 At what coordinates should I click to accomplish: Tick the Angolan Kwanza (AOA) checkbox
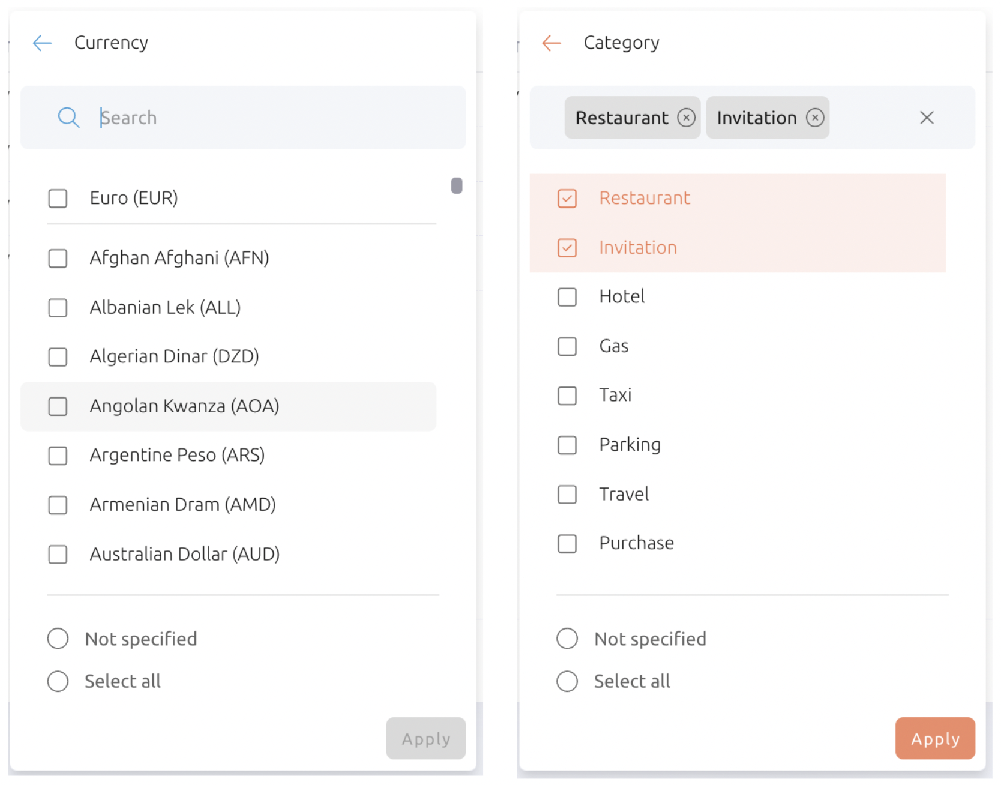58,407
